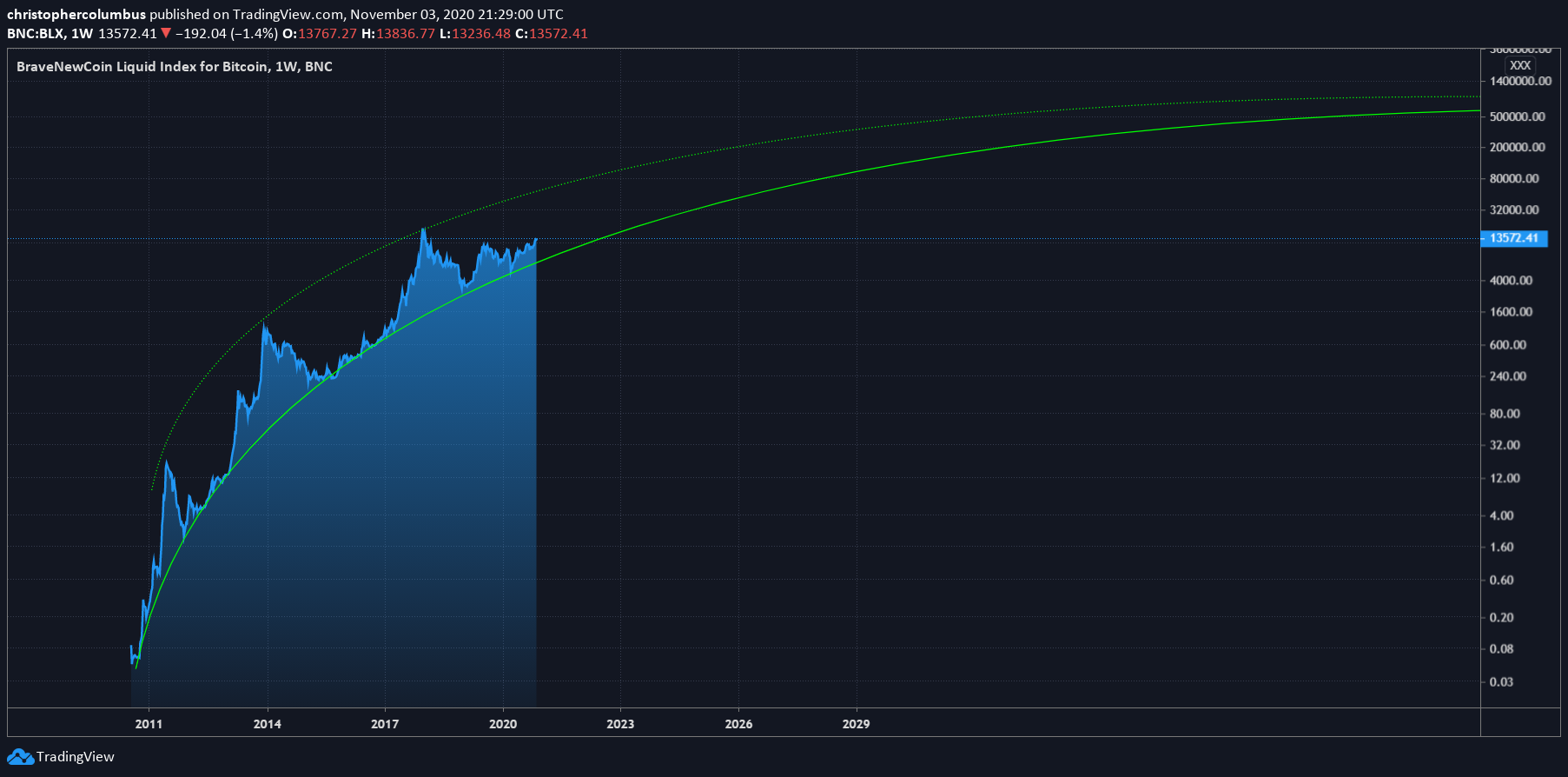Click the −192.04 (−1.4%) change value
This screenshot has width=1568, height=777.
click(227, 34)
